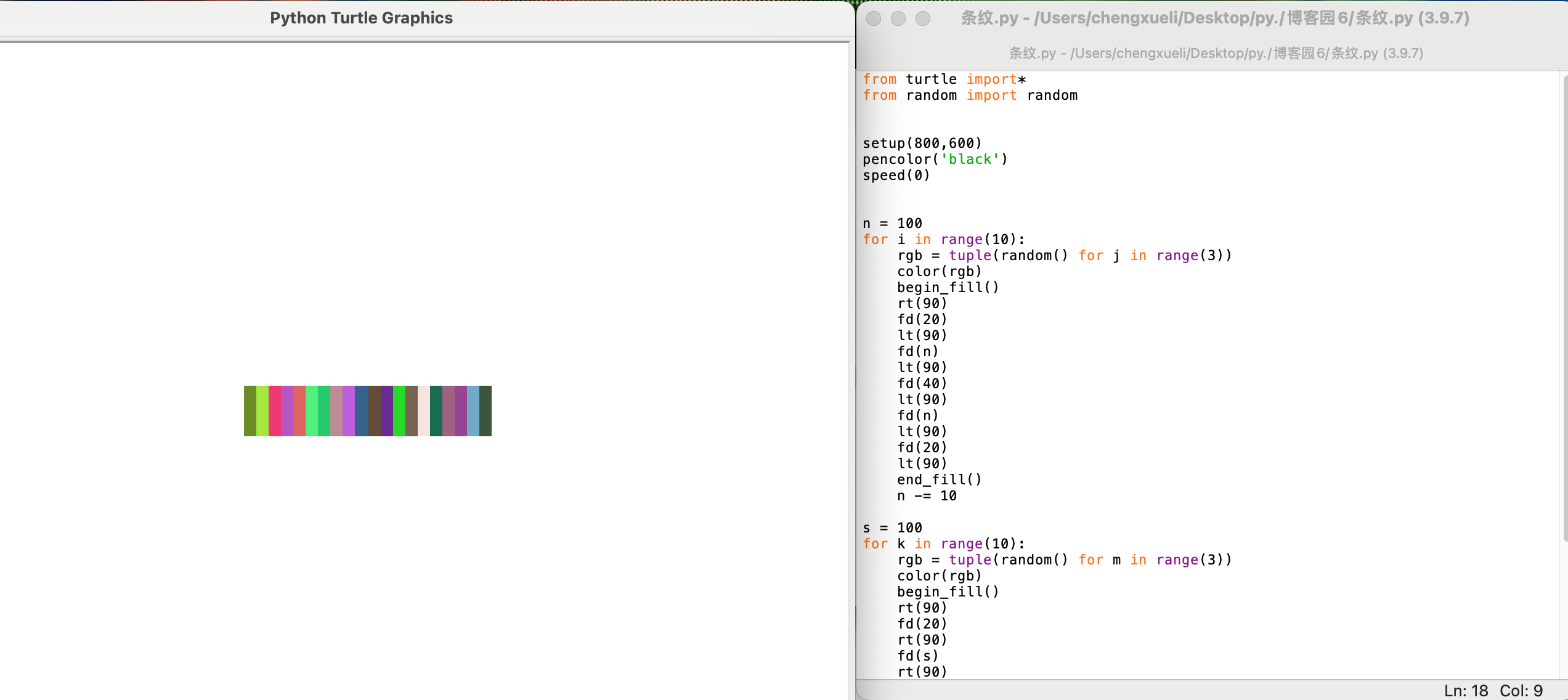Click the Python Turtle Graphics title bar
The width and height of the screenshot is (1568, 700).
pyautogui.click(x=361, y=18)
